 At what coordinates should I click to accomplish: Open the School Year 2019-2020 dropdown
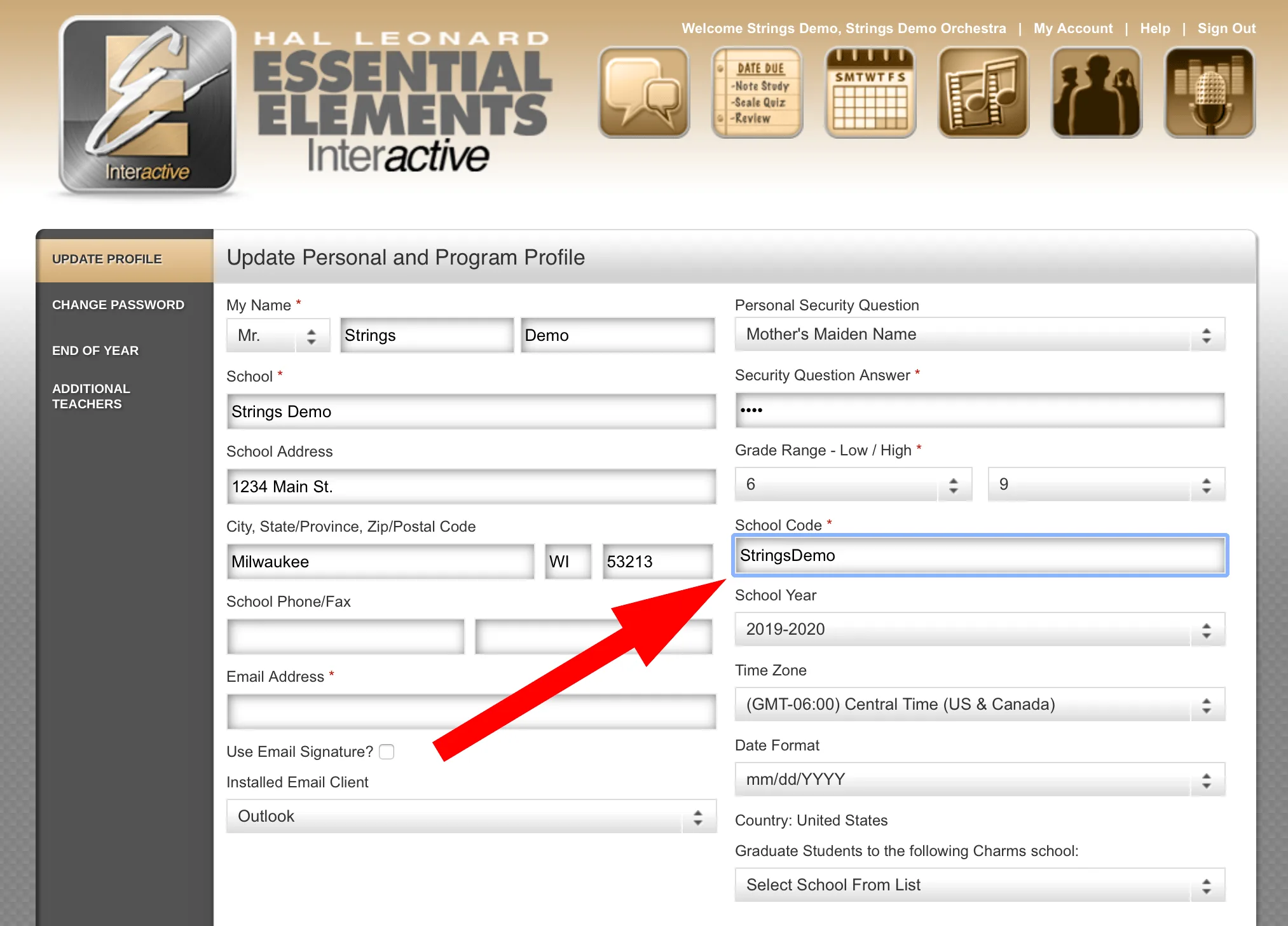click(980, 630)
